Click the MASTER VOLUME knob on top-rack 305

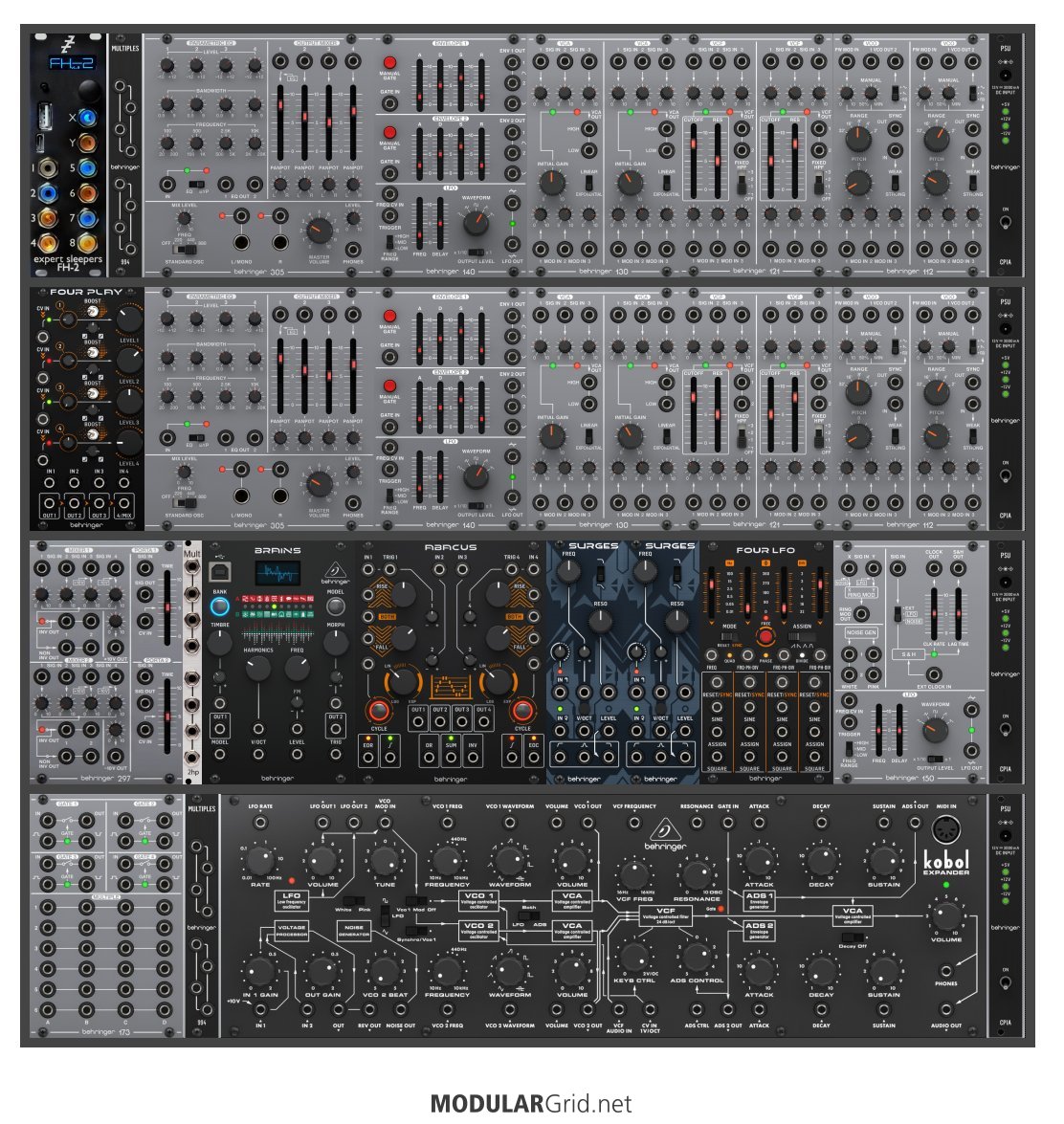click(x=319, y=231)
